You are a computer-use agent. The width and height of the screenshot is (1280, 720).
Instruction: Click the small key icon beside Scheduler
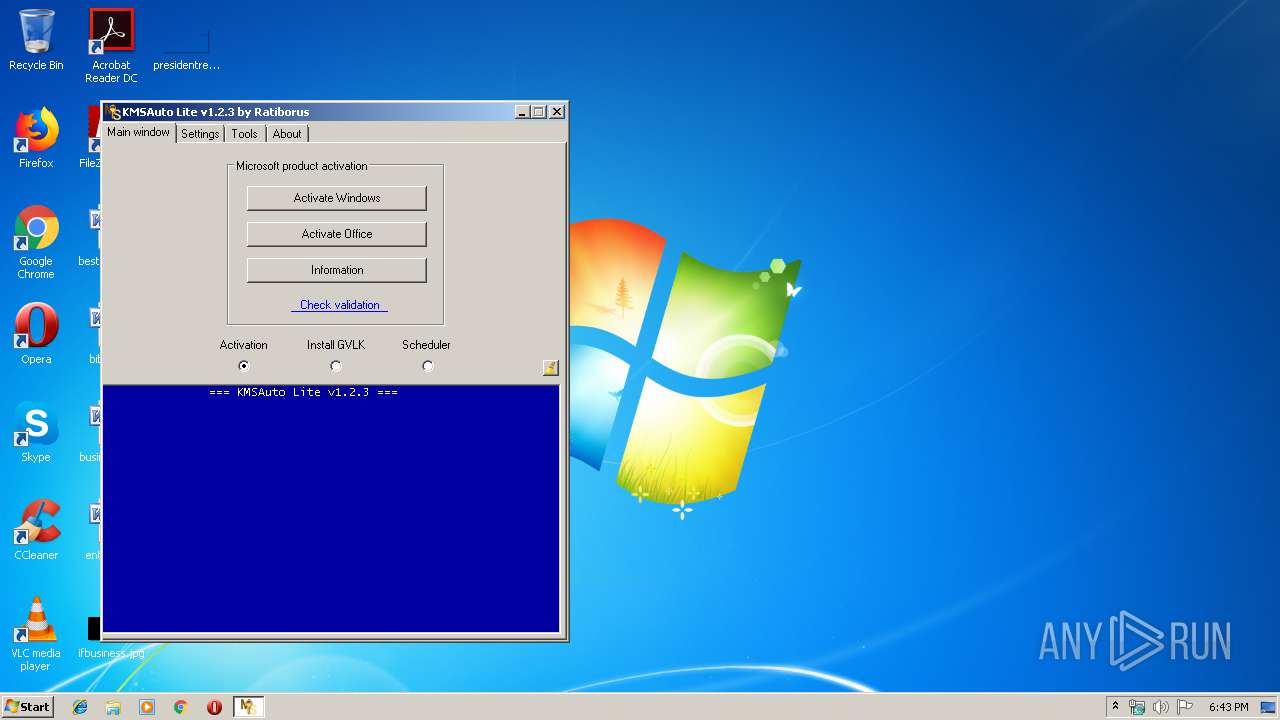[x=550, y=367]
